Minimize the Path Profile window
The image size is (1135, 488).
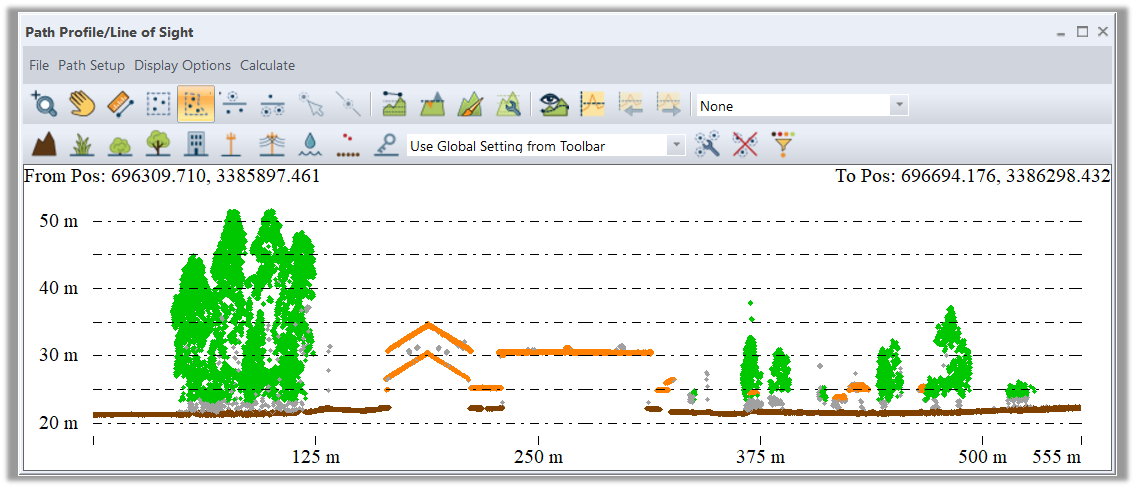coord(1060,32)
